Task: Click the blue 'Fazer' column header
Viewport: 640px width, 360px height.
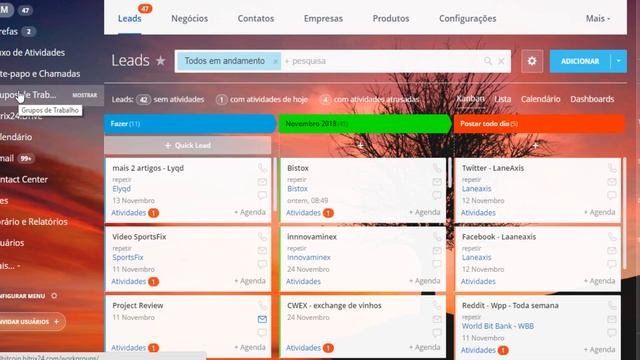Action: point(190,124)
